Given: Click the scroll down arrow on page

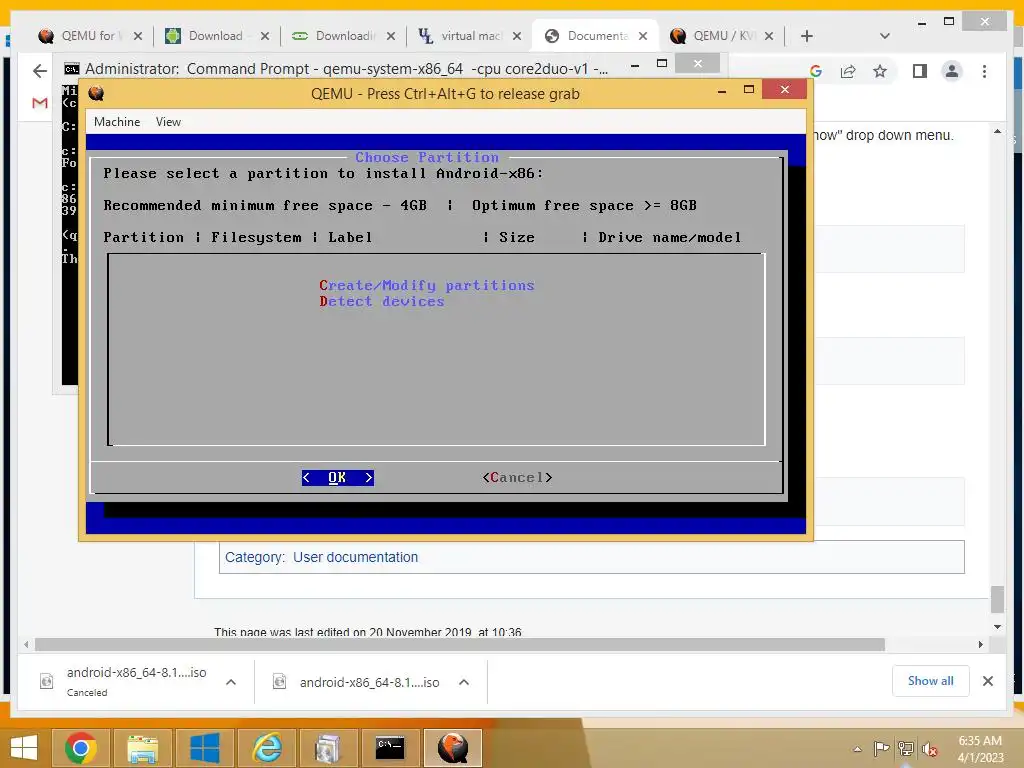Looking at the screenshot, I should [997, 627].
